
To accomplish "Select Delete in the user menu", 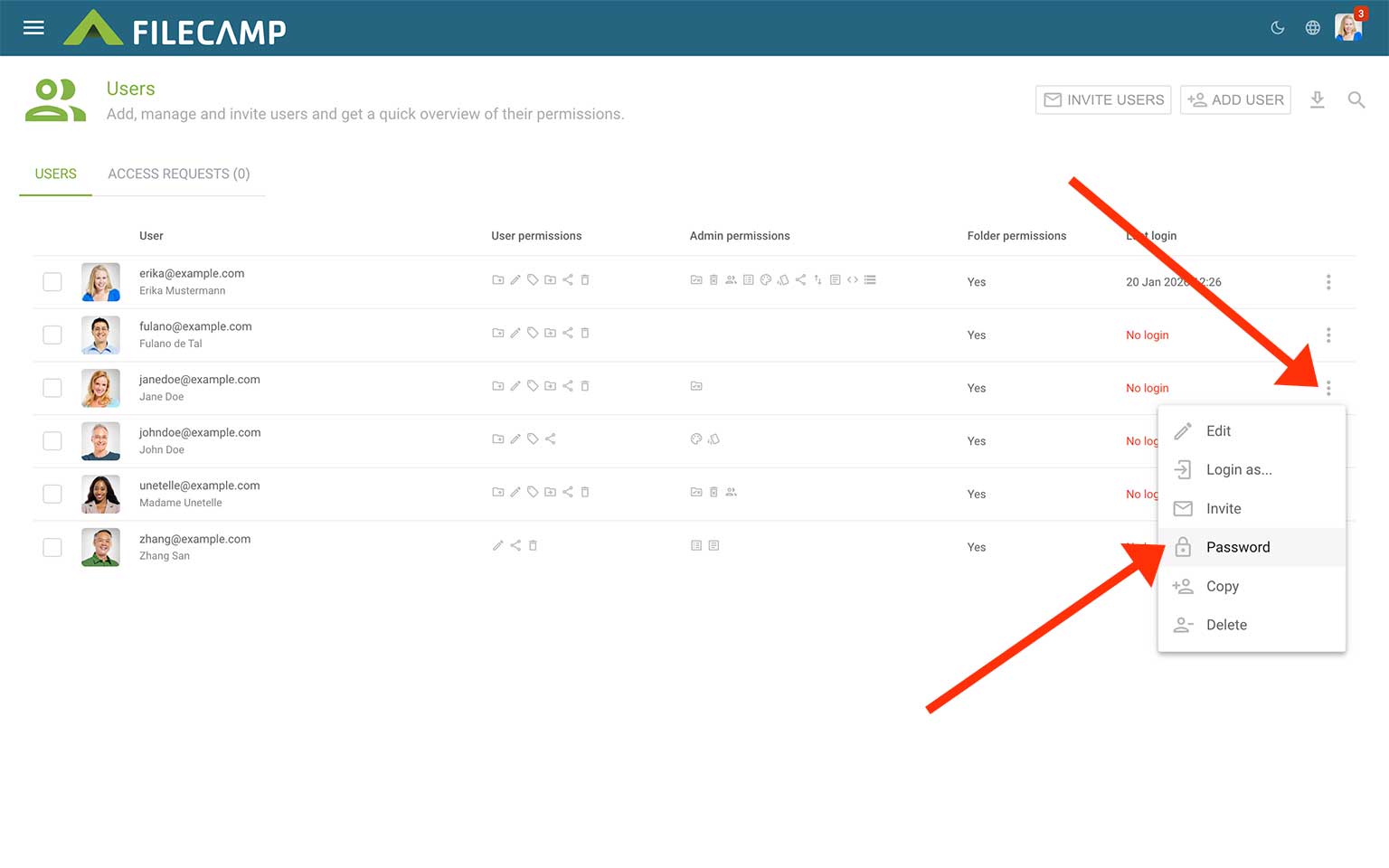I will click(x=1225, y=625).
